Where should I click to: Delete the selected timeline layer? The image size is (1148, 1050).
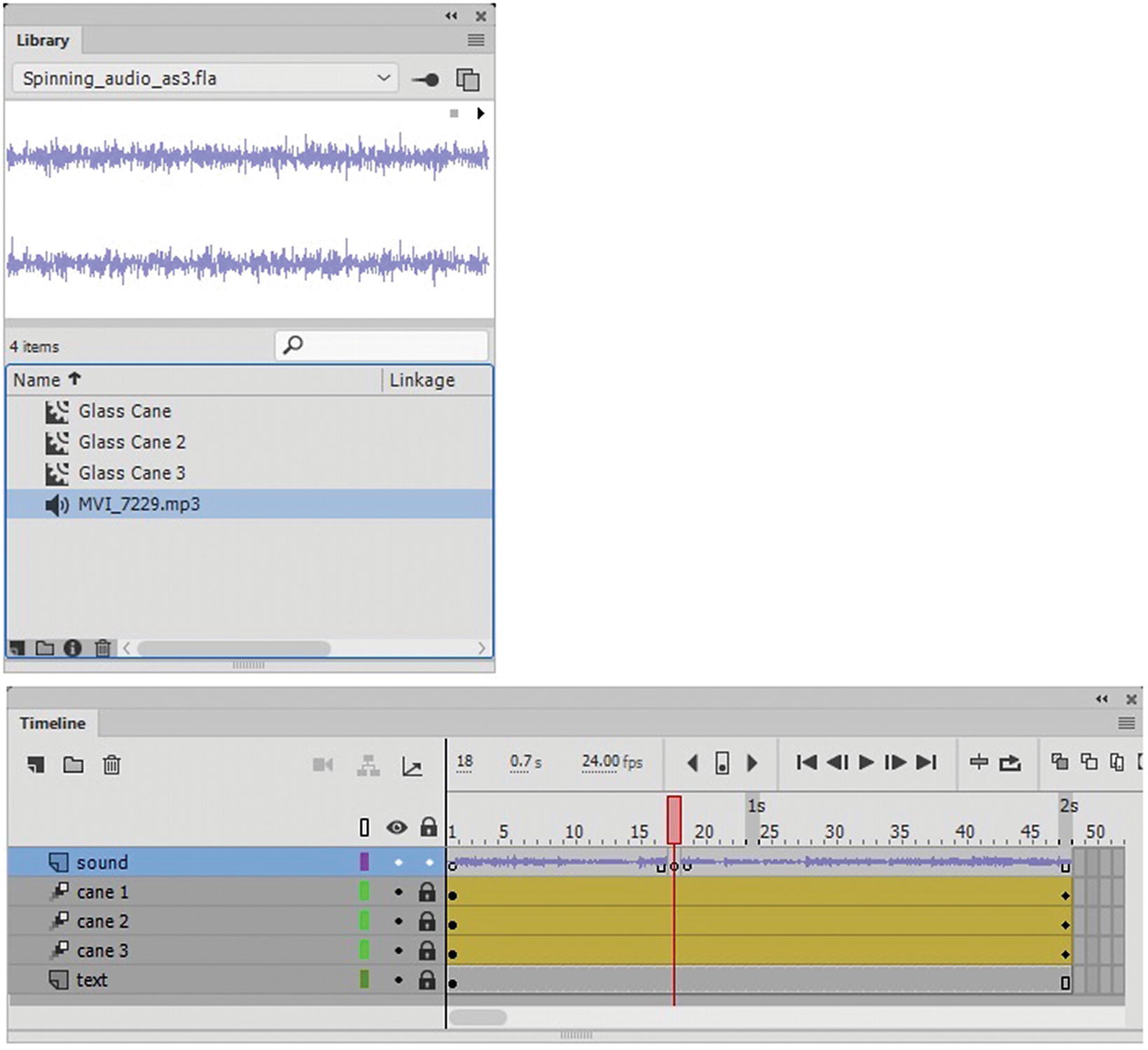point(111,764)
